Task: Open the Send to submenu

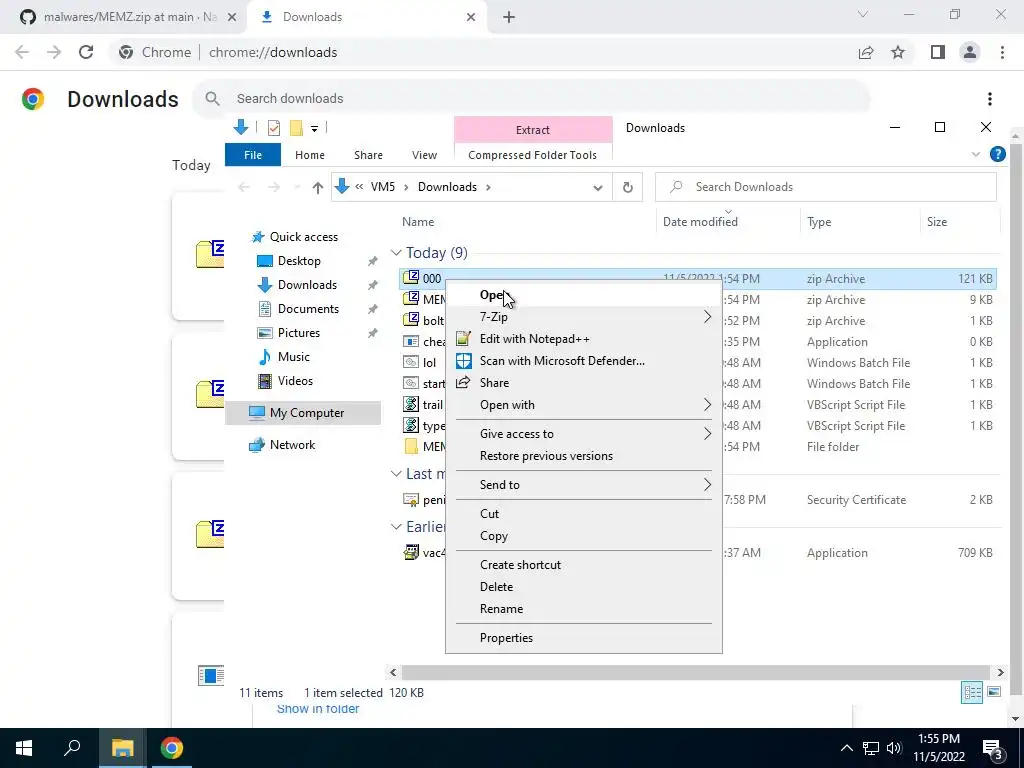Action: coord(583,485)
